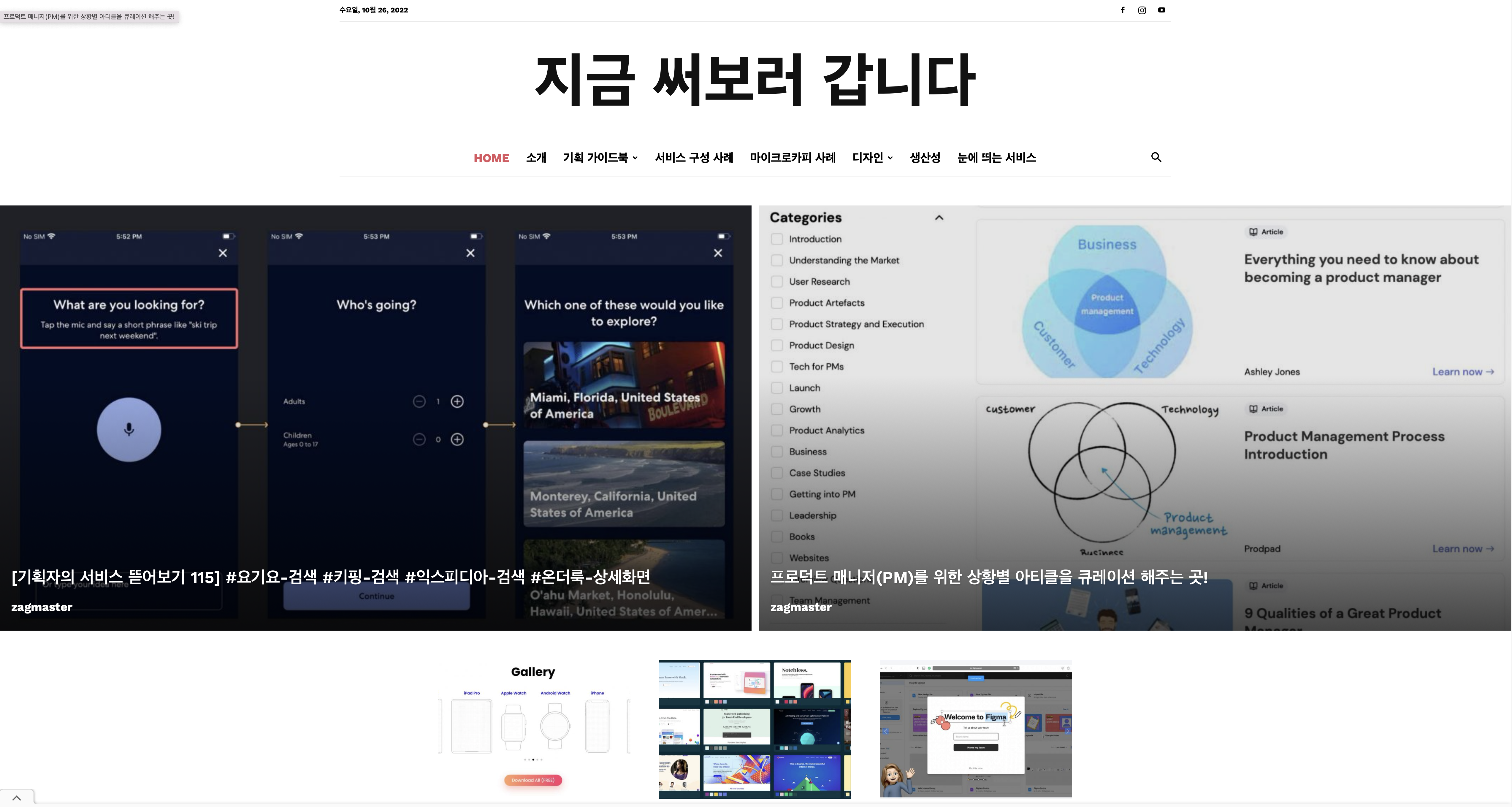The height and width of the screenshot is (807, 1512).
Task: Check the Product Artefacts category
Action: coord(776,303)
